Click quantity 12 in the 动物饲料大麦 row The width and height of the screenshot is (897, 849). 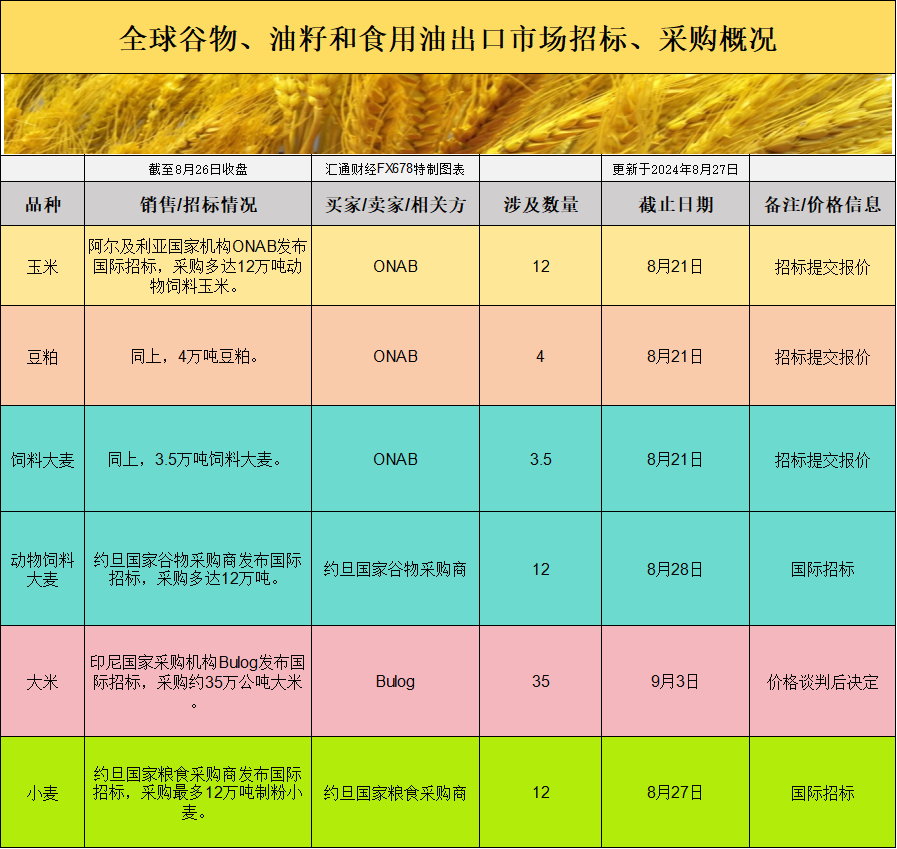(x=541, y=569)
